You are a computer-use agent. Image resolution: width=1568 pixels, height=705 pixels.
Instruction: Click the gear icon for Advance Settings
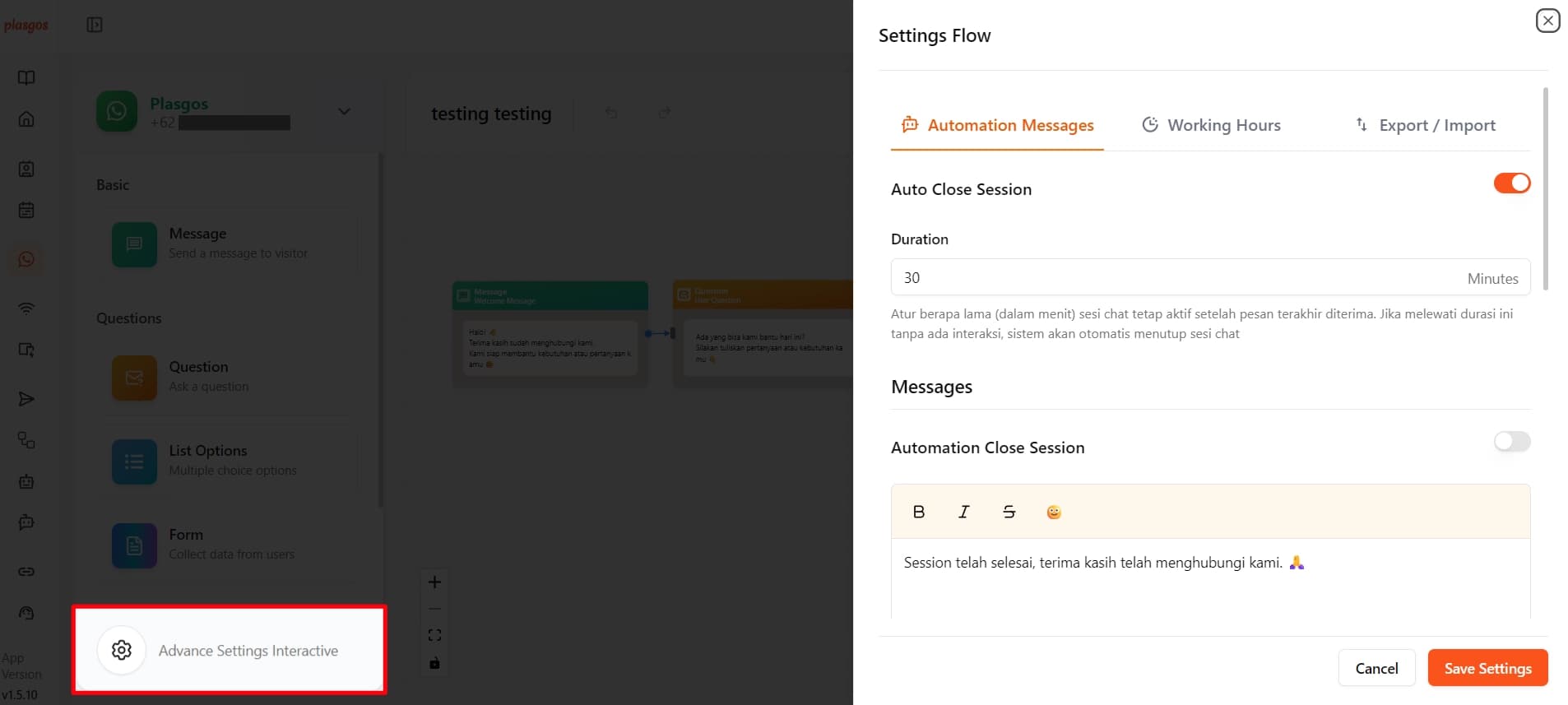coord(122,650)
